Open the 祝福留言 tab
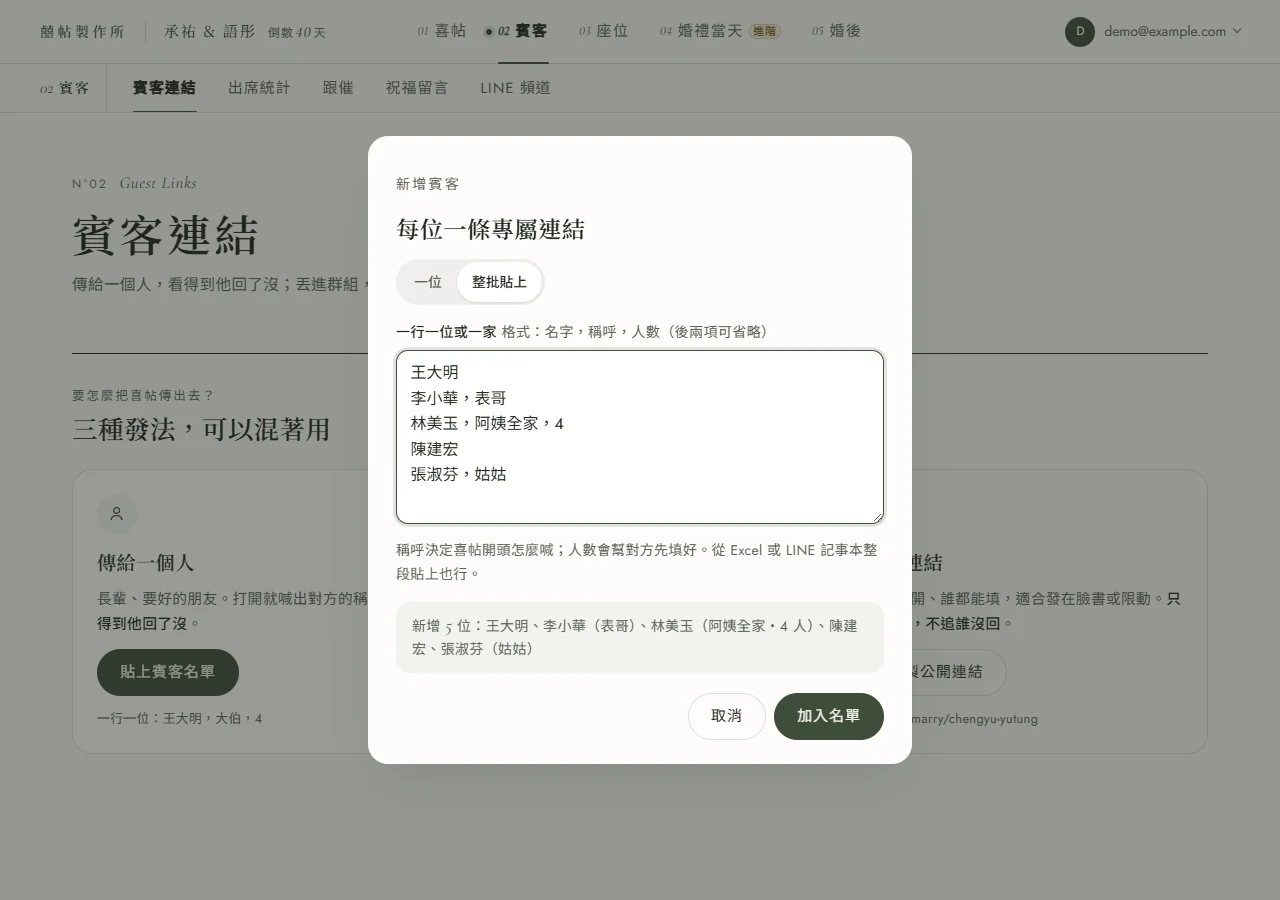The width and height of the screenshot is (1280, 900). point(417,88)
